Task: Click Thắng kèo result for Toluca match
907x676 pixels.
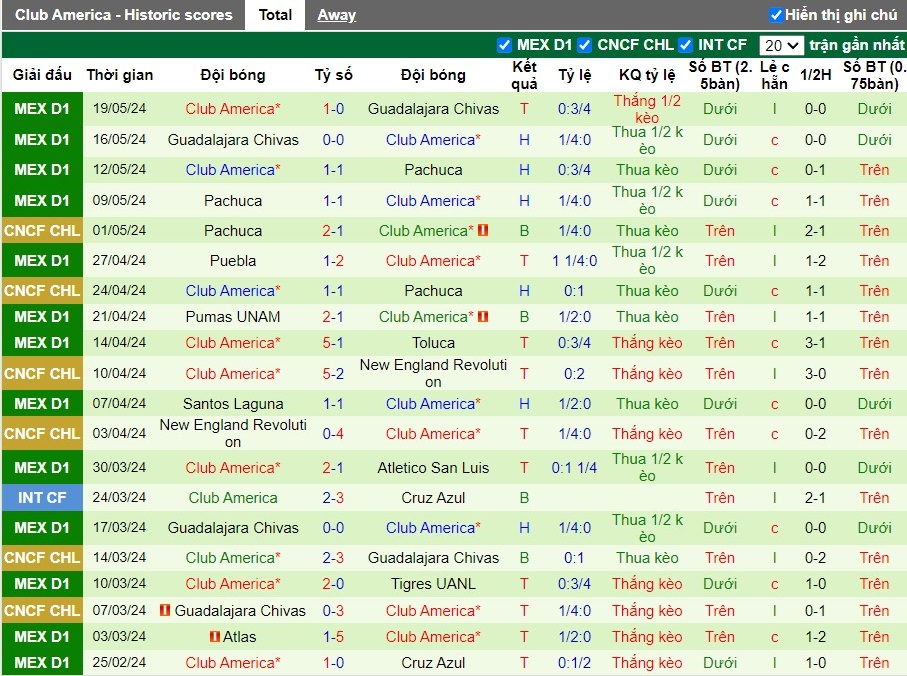Action: (647, 342)
